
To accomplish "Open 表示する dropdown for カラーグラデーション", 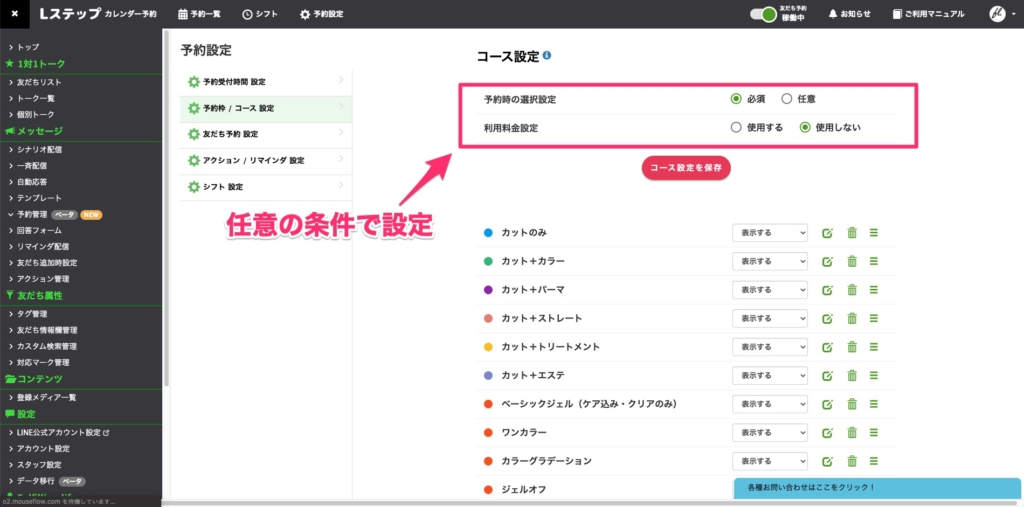I will (x=769, y=461).
